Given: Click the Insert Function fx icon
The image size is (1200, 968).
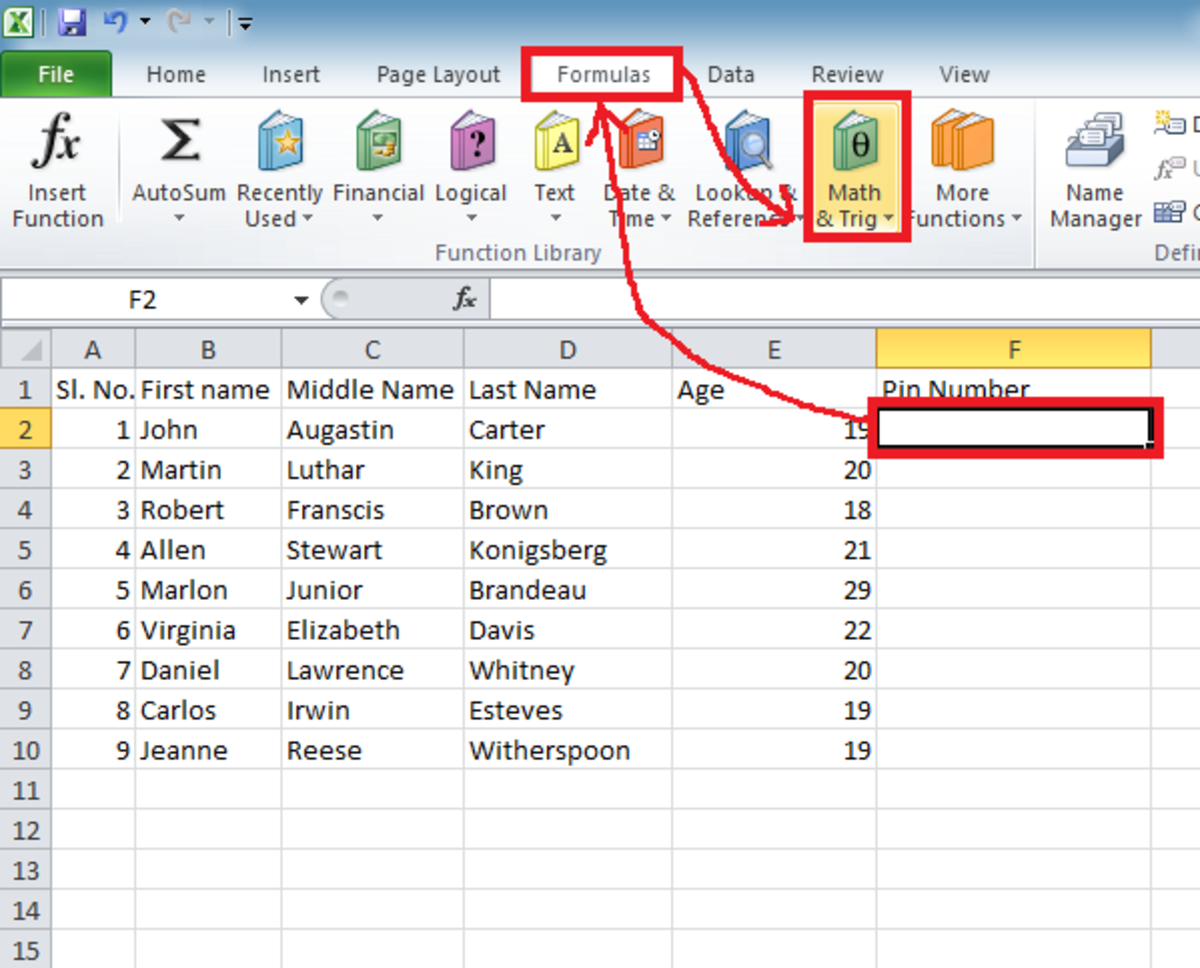Looking at the screenshot, I should coord(56,146).
